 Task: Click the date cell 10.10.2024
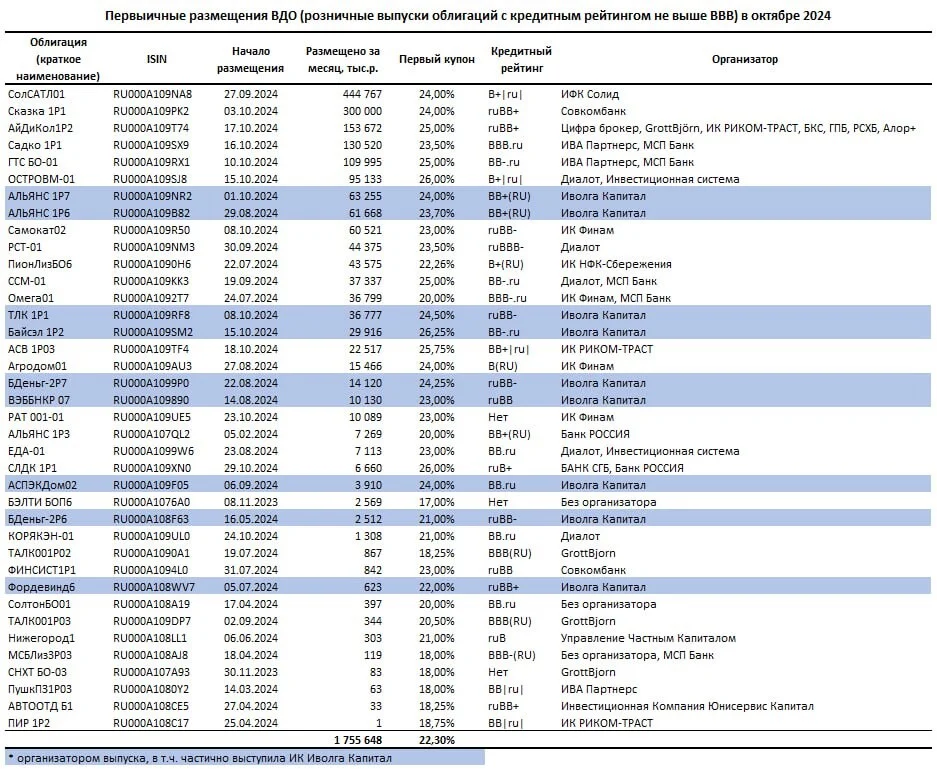pyautogui.click(x=251, y=162)
